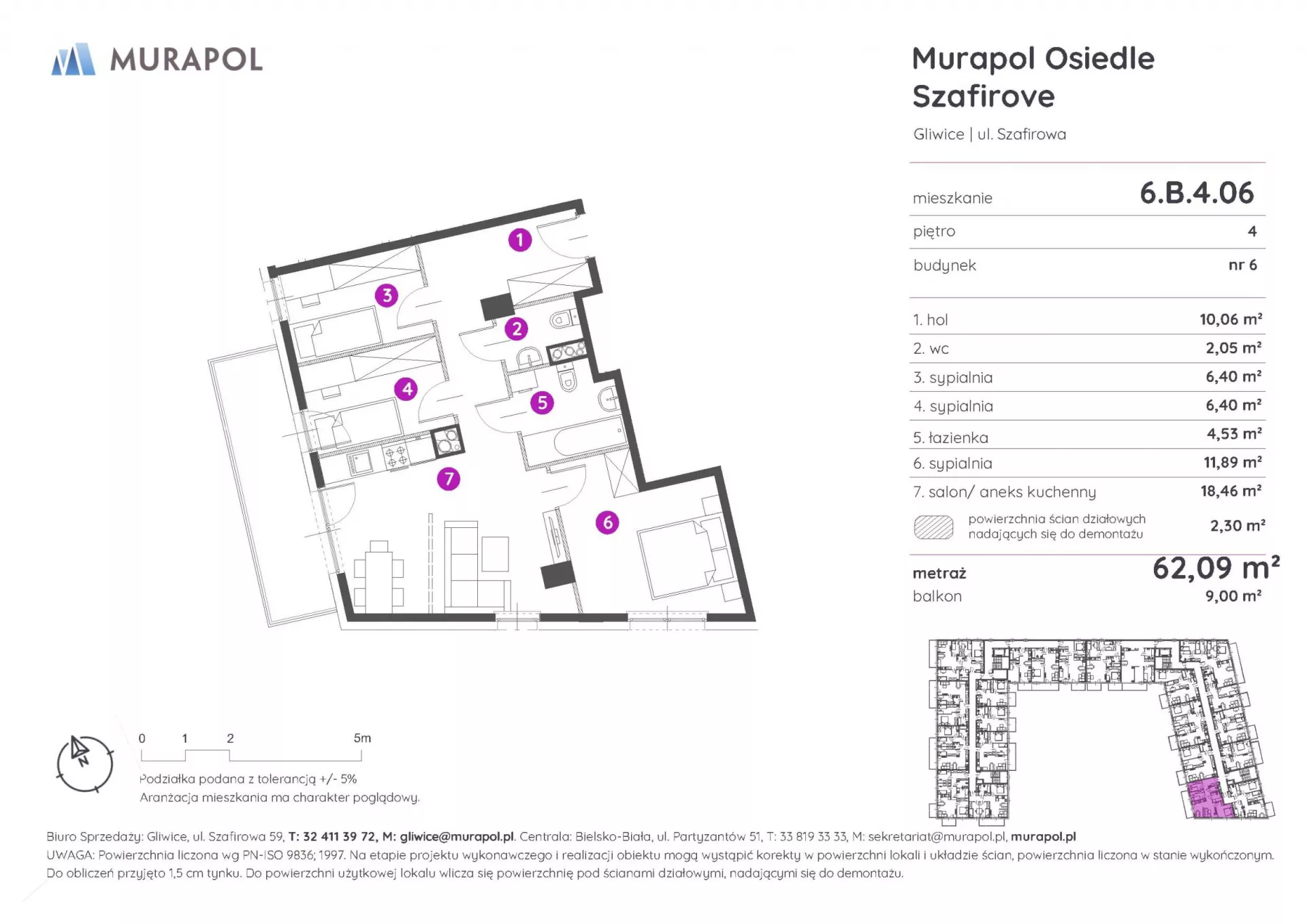Click the 'MURAPOL' wordmark text

(x=187, y=60)
